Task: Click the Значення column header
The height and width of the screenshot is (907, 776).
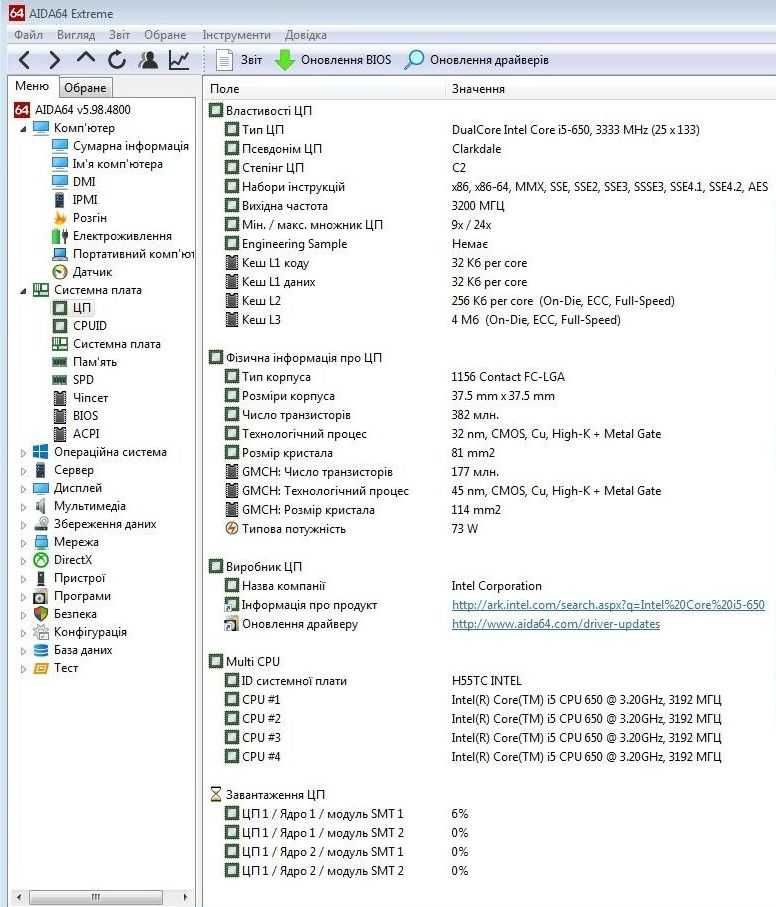Action: point(478,89)
